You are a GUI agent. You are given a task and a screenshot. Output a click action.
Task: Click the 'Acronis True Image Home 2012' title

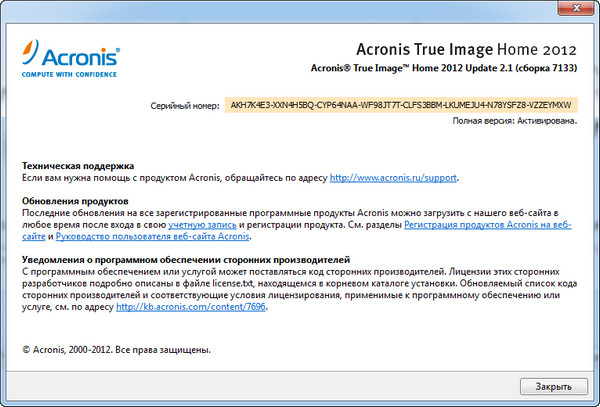pos(467,49)
